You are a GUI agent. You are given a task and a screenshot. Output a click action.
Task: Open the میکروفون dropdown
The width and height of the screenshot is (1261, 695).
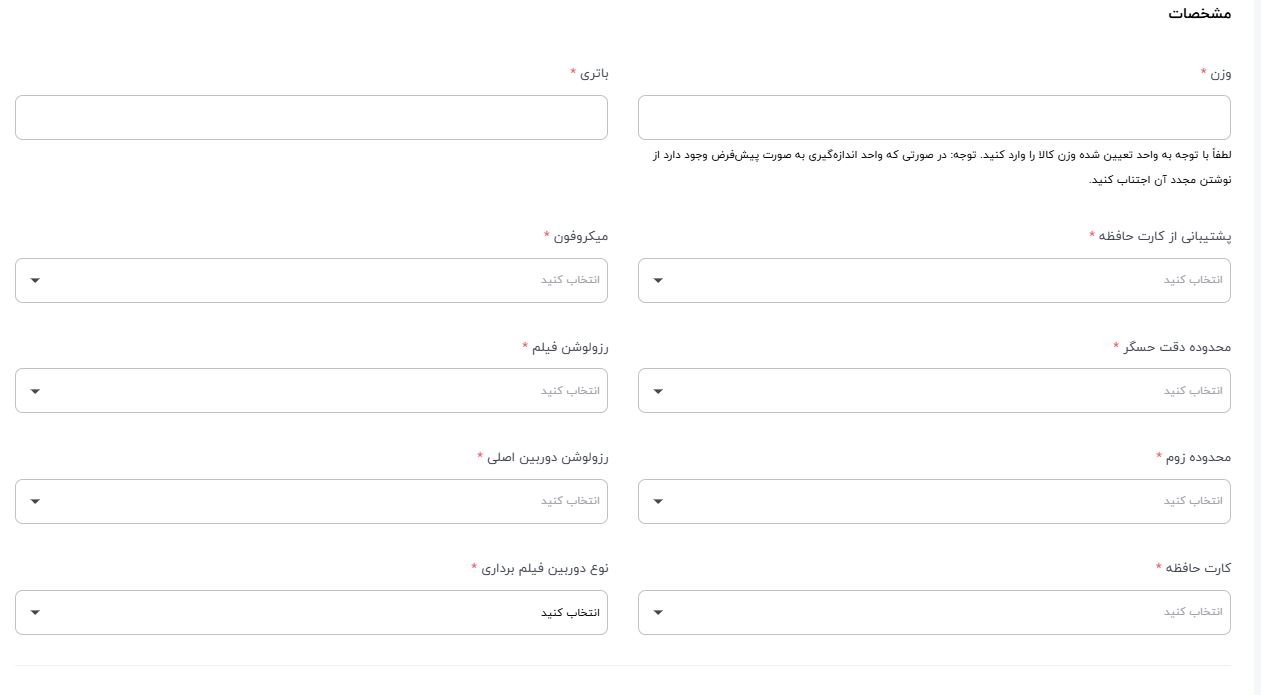click(x=311, y=280)
